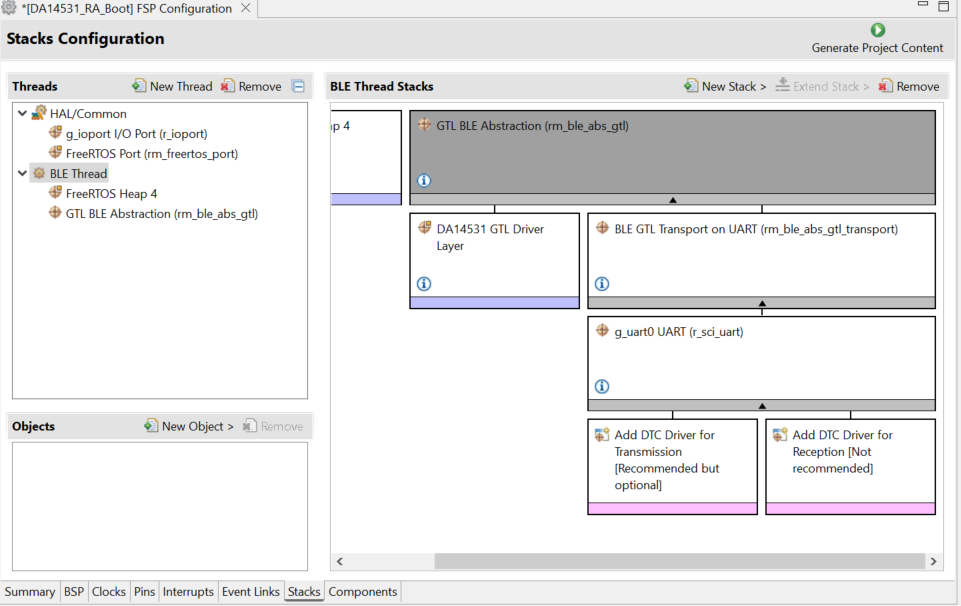Screen dimensions: 961x606
Task: Open info icon on DA14531 GTL Driver block
Action: [x=424, y=284]
